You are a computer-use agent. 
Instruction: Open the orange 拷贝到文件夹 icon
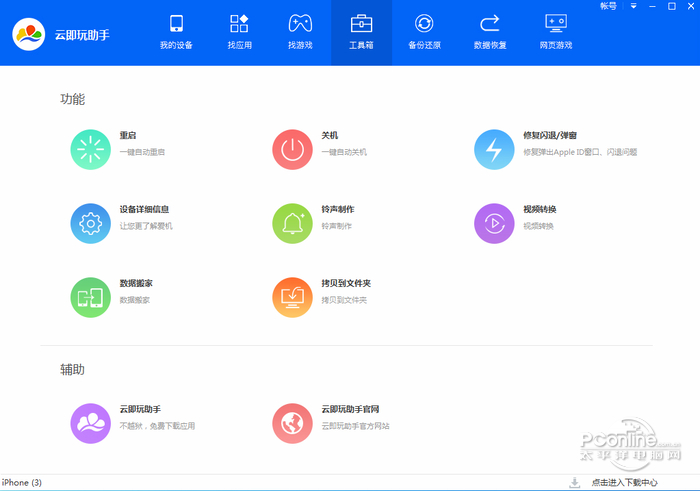292,298
